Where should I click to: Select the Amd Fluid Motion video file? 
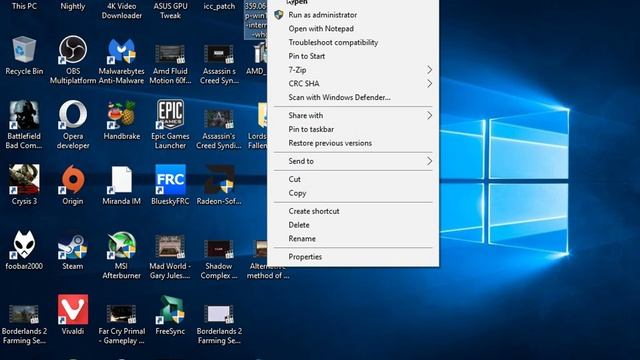click(x=170, y=53)
